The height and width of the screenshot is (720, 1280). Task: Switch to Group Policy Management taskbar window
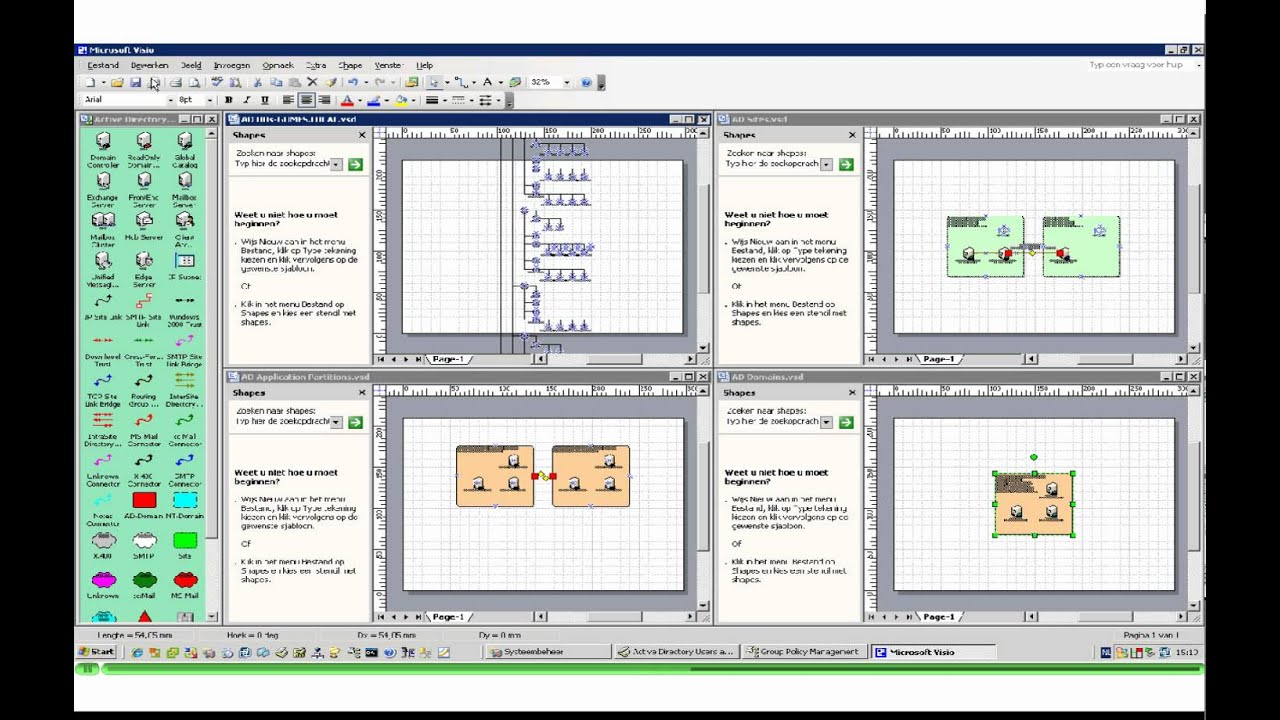805,652
